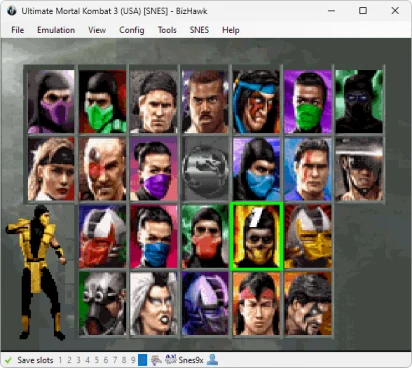This screenshot has height=368, width=412.
Task: Select the green checkmark status icon
Action: pos(8,360)
